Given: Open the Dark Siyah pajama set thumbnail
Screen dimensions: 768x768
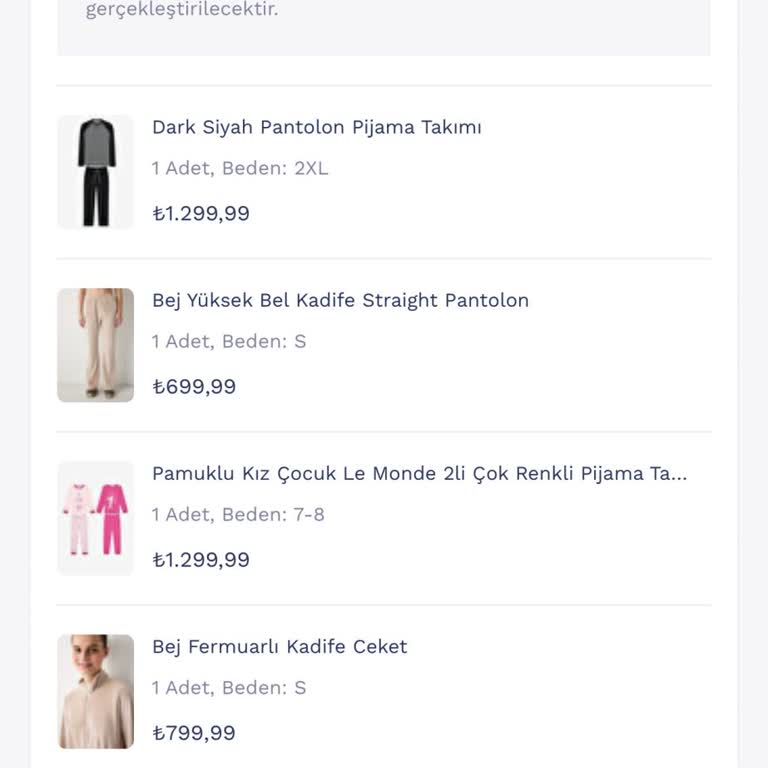Looking at the screenshot, I should pyautogui.click(x=96, y=172).
